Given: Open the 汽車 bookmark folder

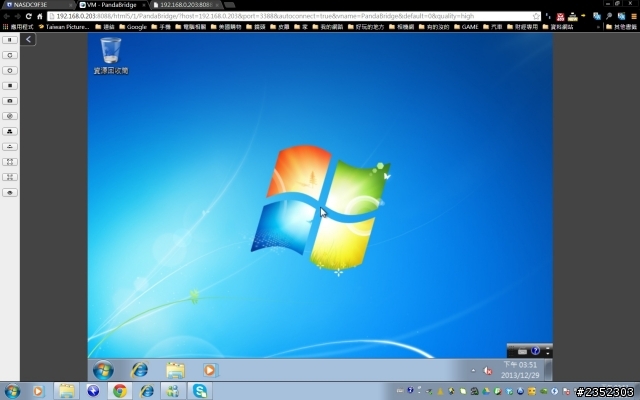Looking at the screenshot, I should (x=493, y=27).
